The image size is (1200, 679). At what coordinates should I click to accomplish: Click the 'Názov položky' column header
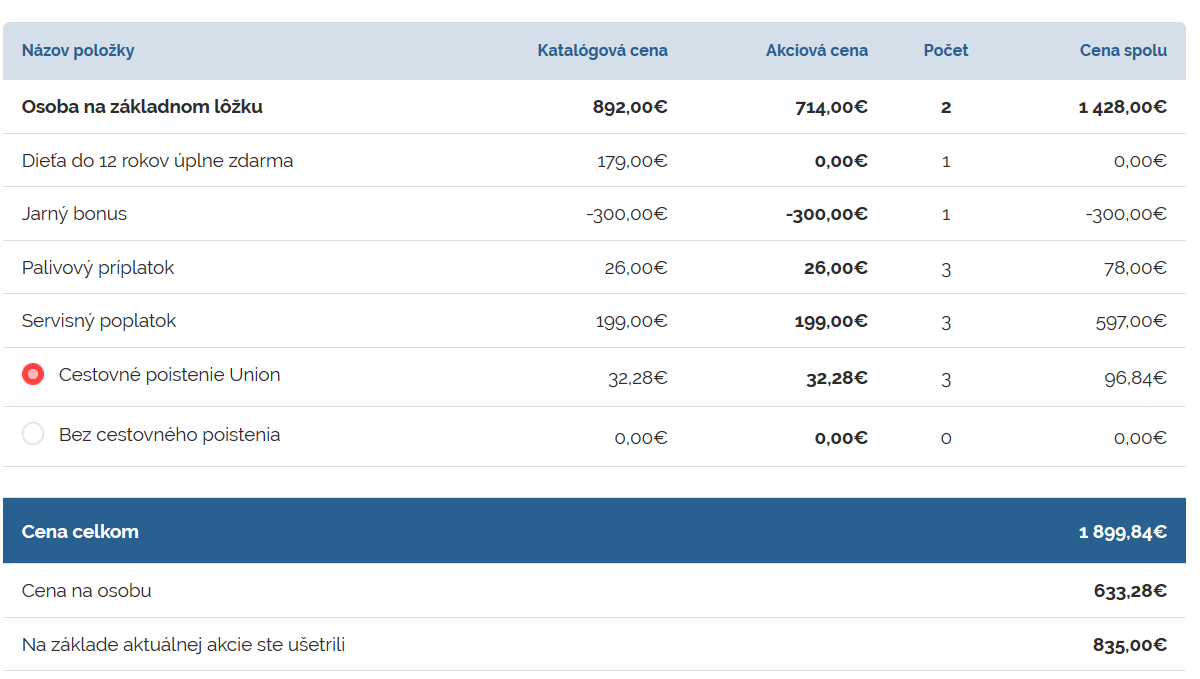click(78, 51)
